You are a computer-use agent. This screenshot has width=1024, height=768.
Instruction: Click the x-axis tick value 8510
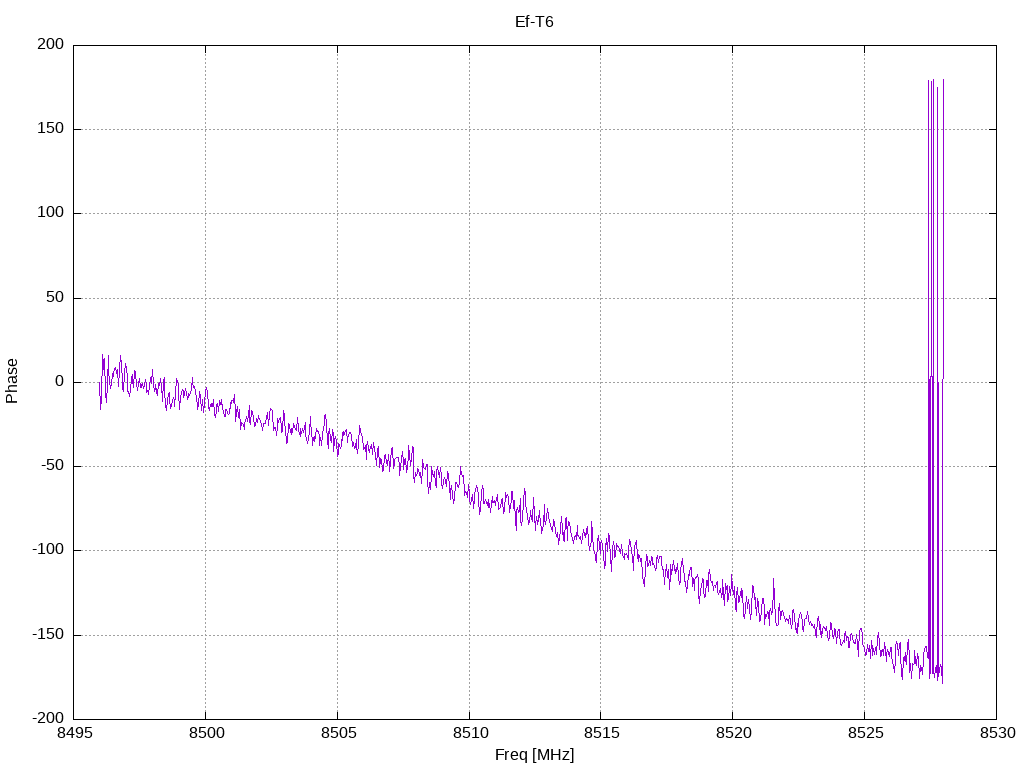click(470, 733)
